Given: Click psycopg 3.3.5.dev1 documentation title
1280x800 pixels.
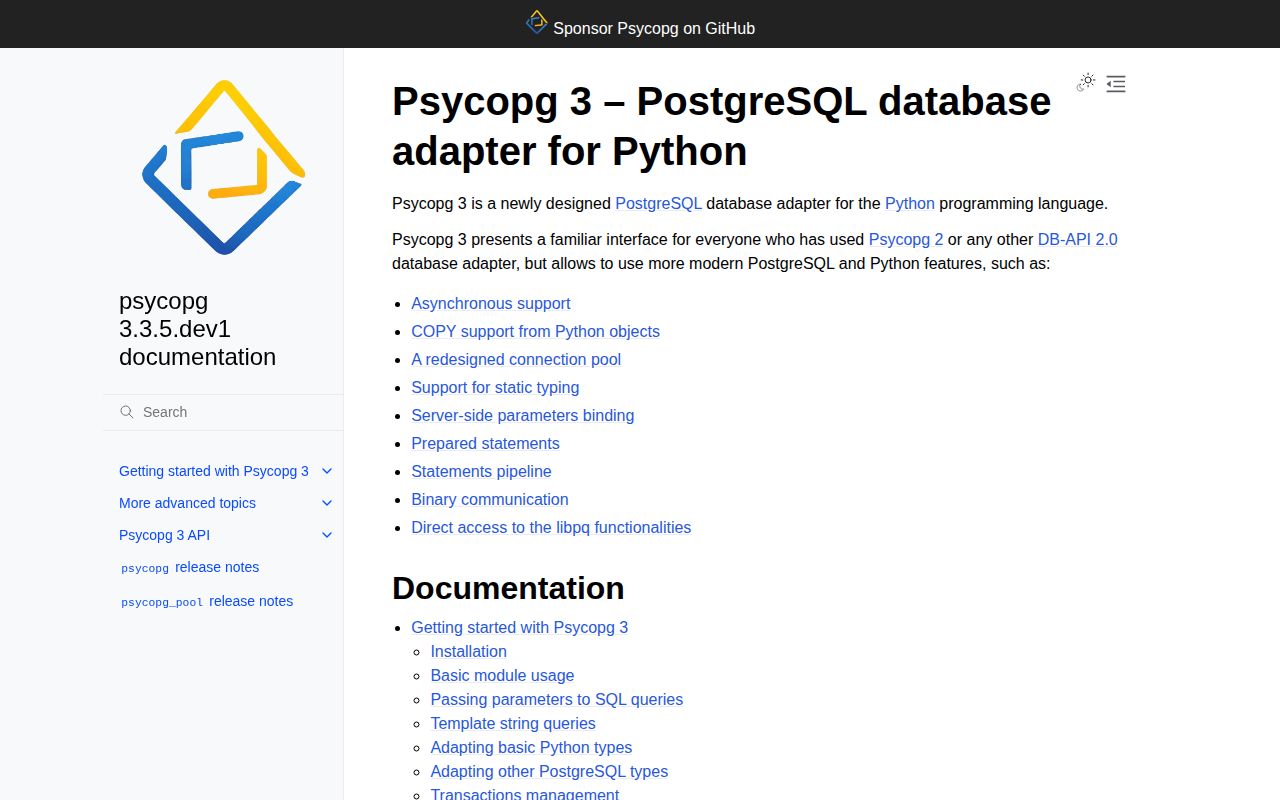Looking at the screenshot, I should [x=197, y=329].
